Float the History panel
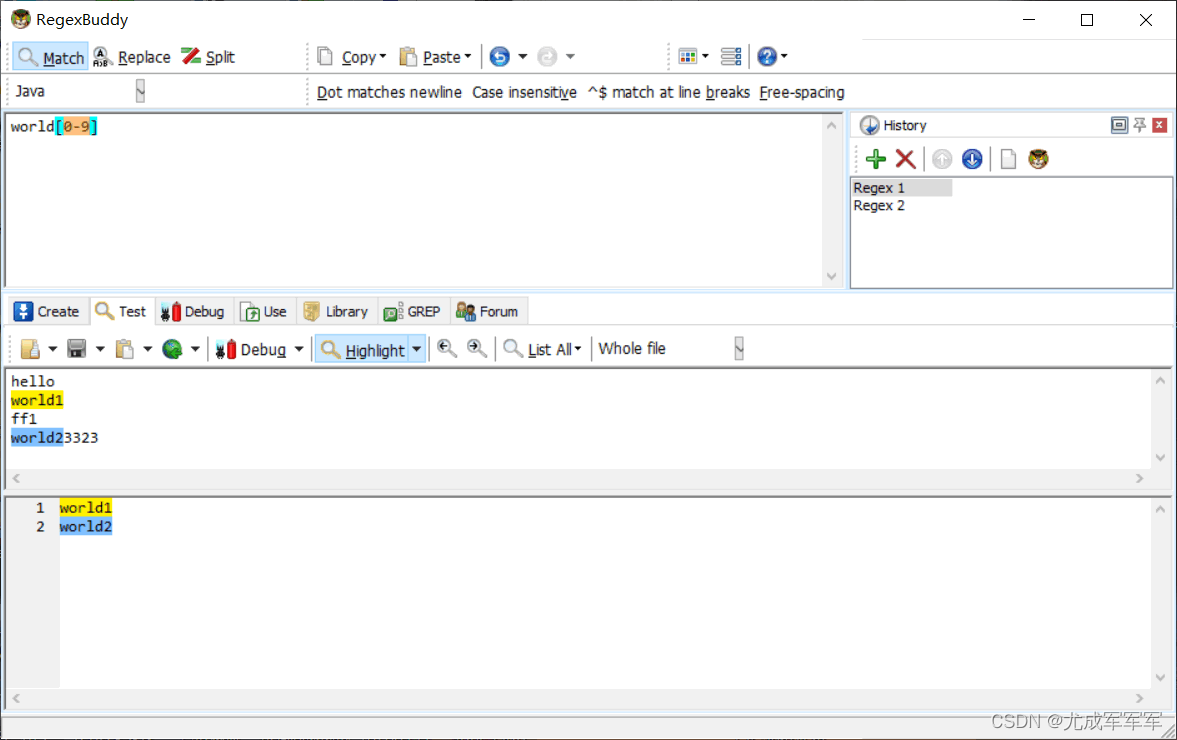 coord(1119,125)
